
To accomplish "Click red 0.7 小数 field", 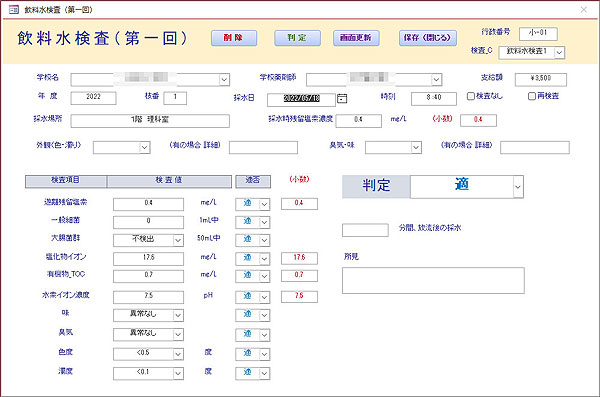I will pyautogui.click(x=299, y=276).
